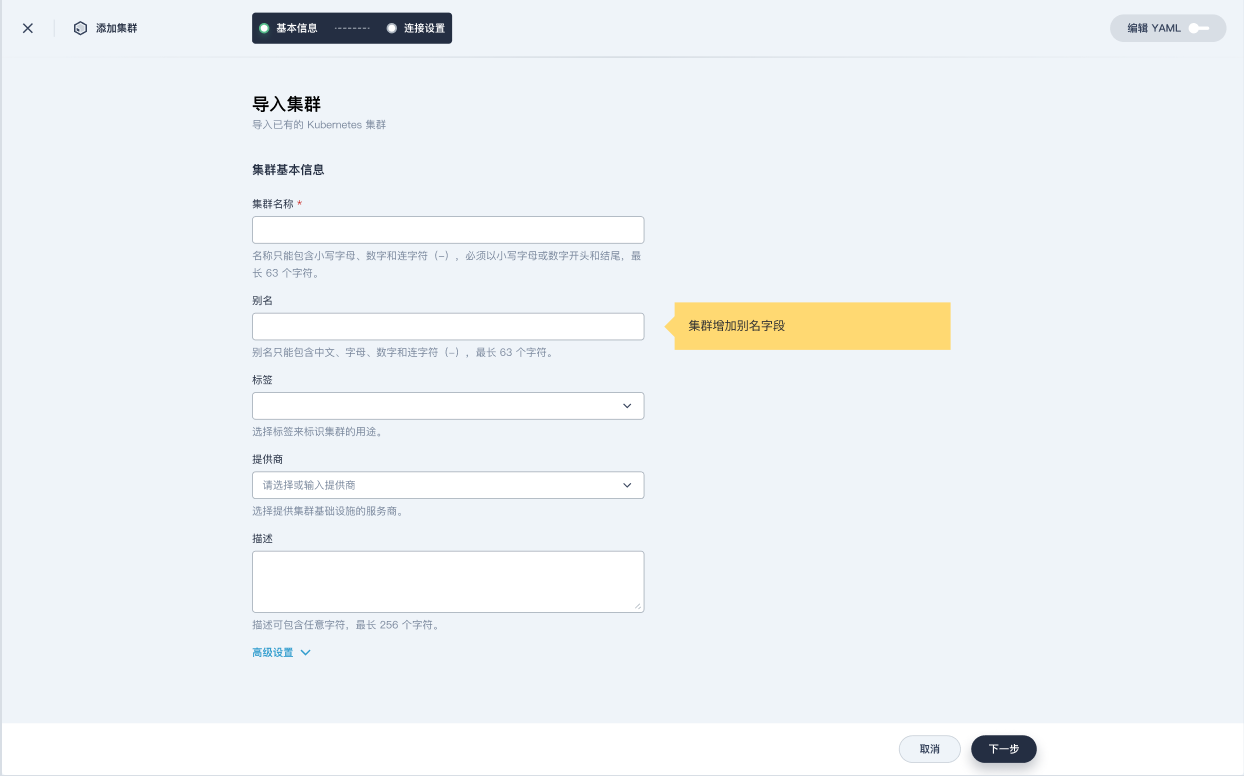Open the 标签 dropdown
The image size is (1244, 776).
click(x=448, y=406)
